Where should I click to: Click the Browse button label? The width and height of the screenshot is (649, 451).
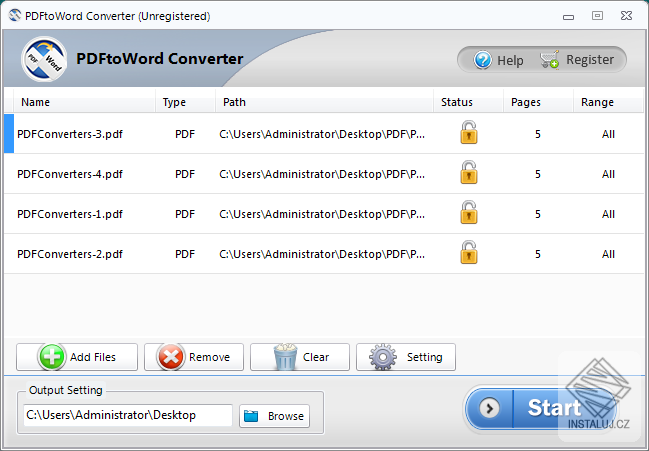[286, 416]
